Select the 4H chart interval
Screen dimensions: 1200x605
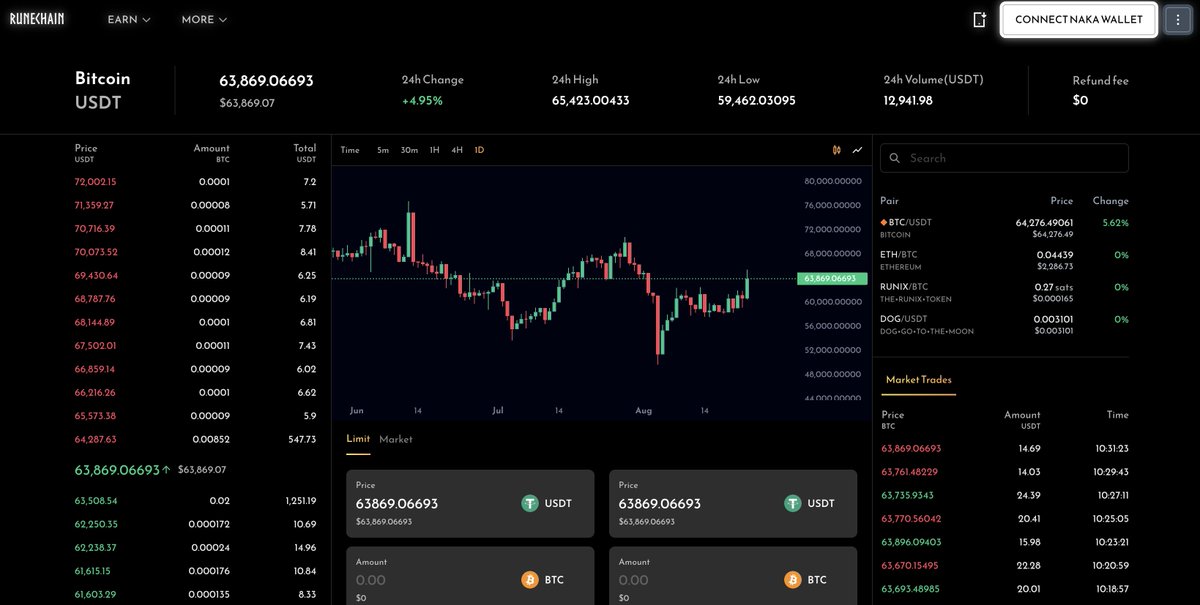(x=457, y=150)
